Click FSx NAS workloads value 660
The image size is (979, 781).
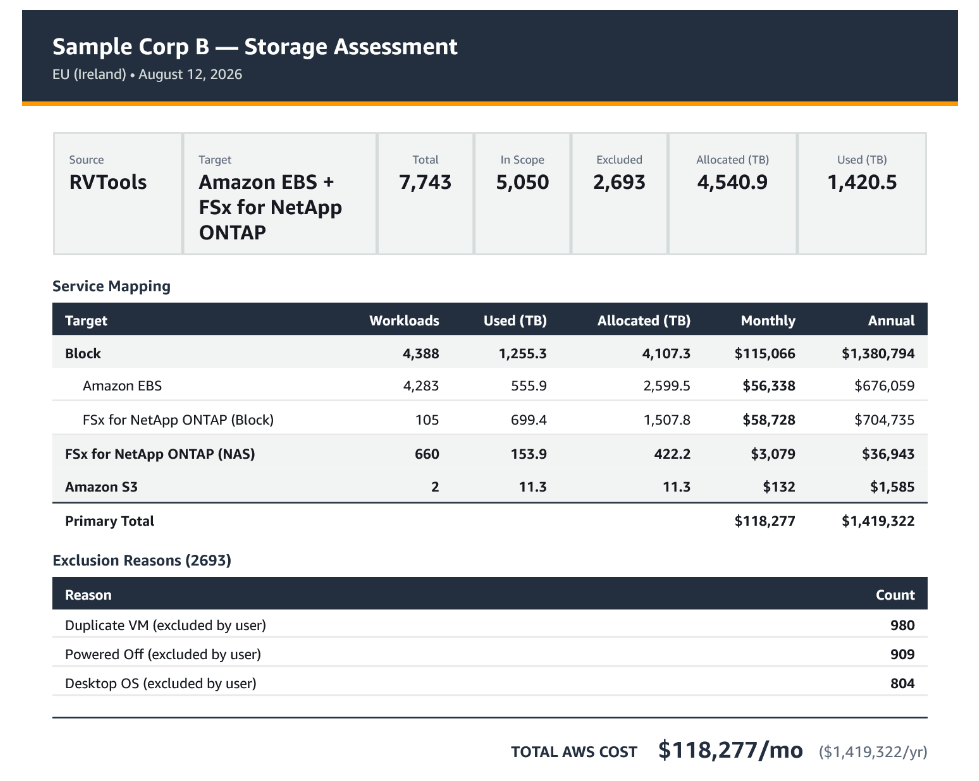[x=427, y=454]
